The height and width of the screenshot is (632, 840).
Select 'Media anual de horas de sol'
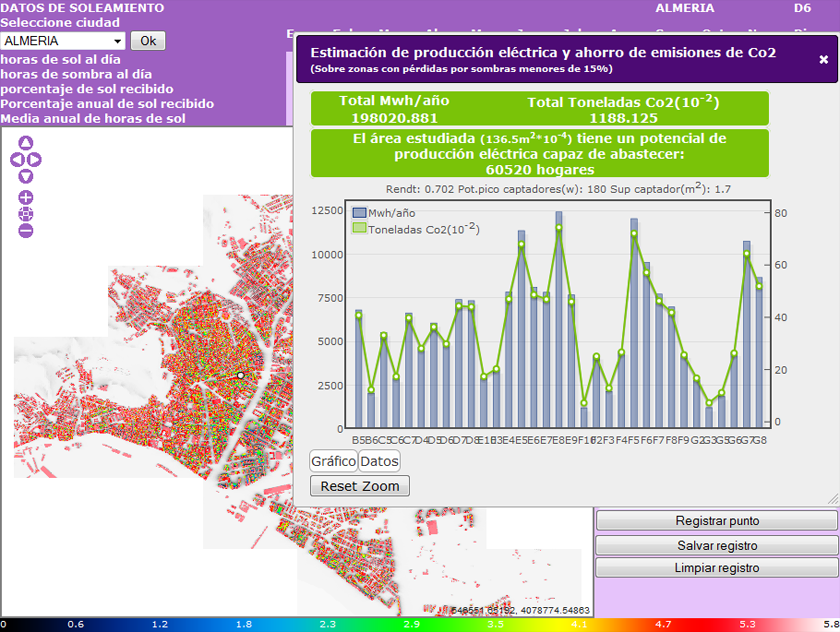92,119
